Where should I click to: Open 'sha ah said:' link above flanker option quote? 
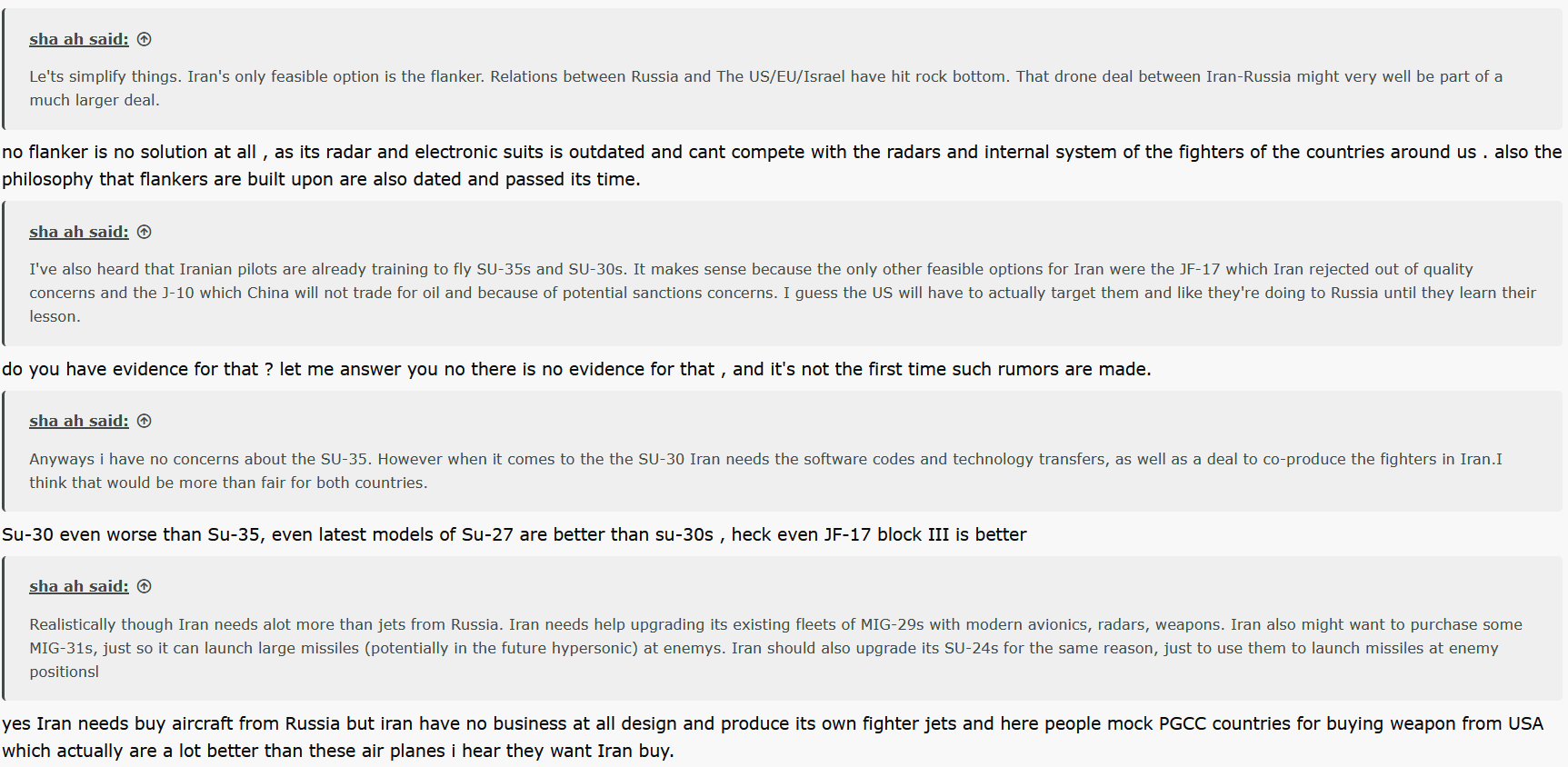79,39
